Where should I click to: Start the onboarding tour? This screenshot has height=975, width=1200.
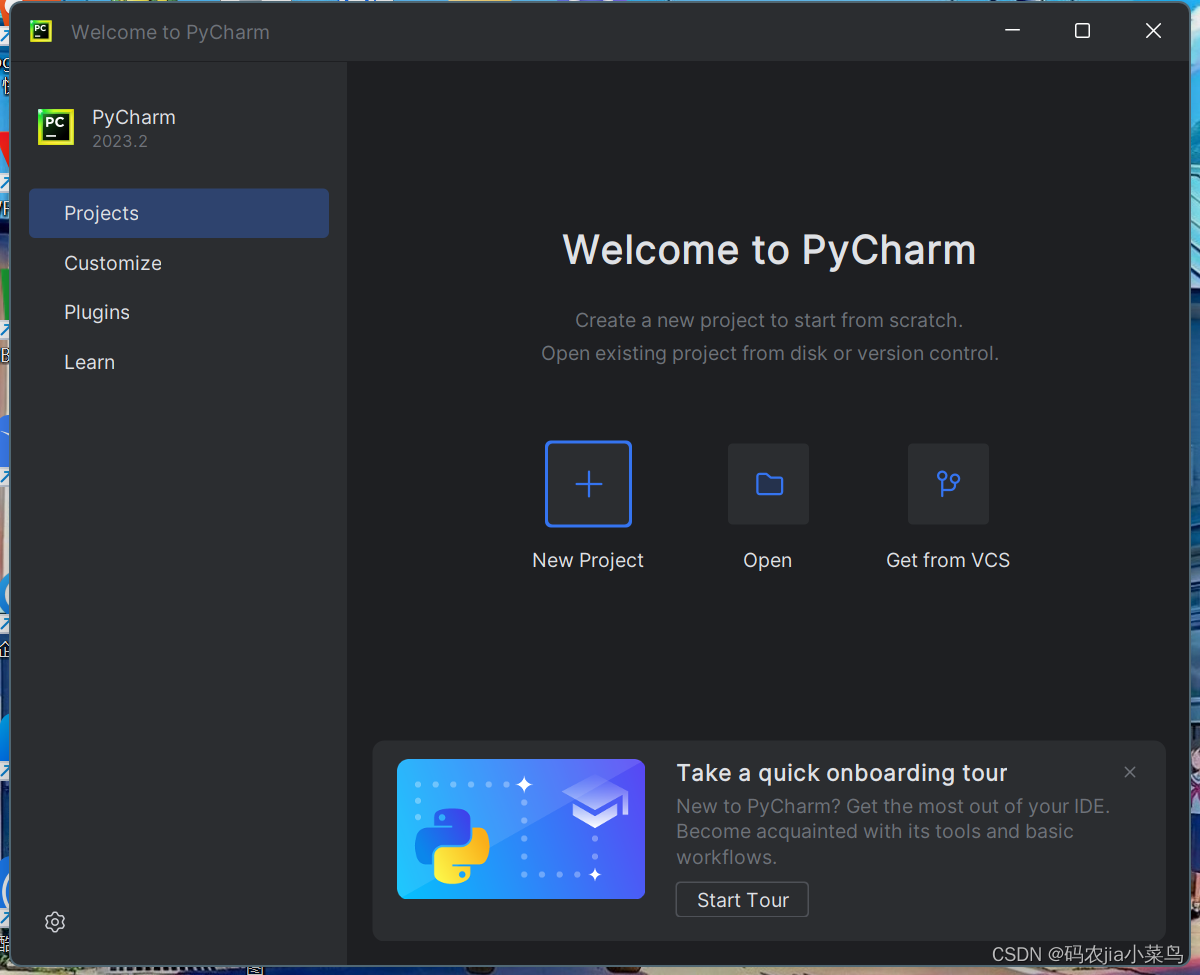(x=742, y=900)
